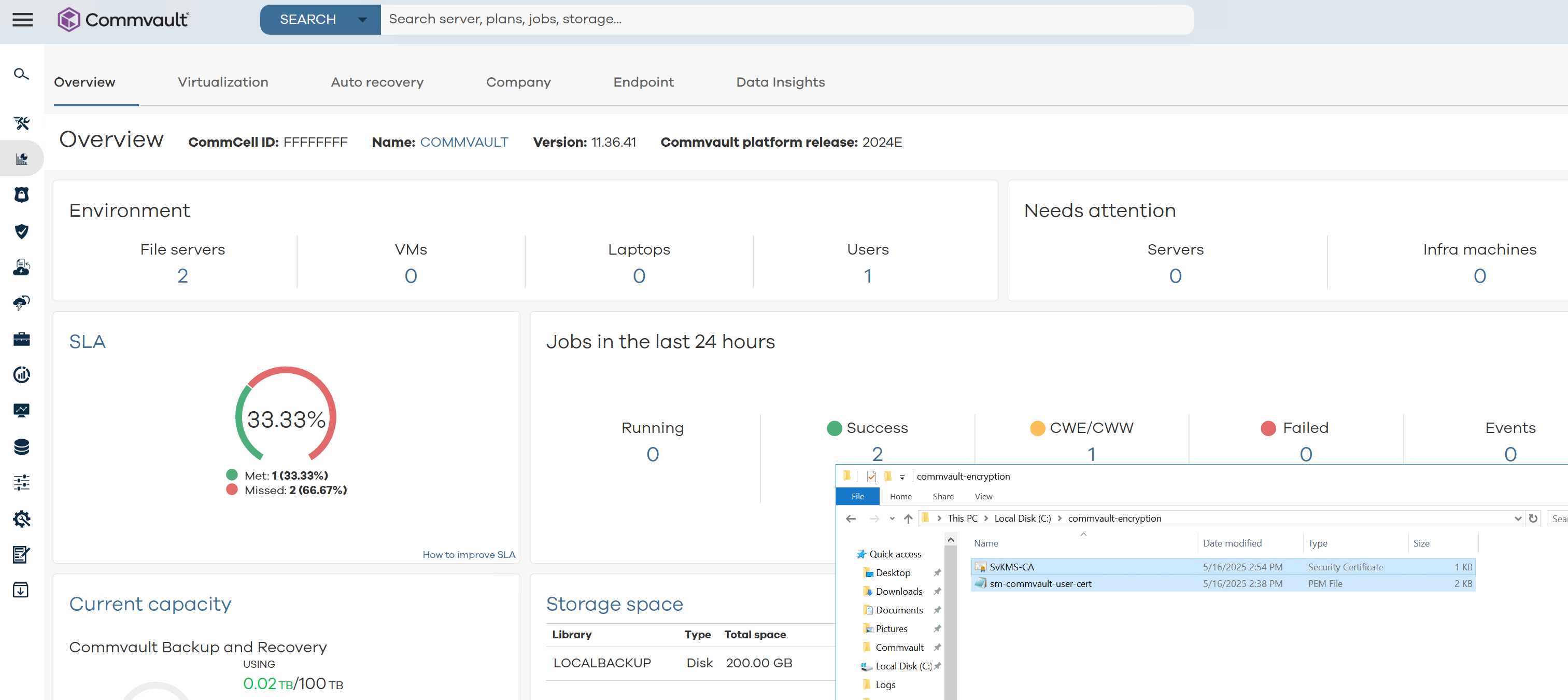Expand chevron before This PC in breadcrumb
The height and width of the screenshot is (700, 1568).
pos(939,519)
